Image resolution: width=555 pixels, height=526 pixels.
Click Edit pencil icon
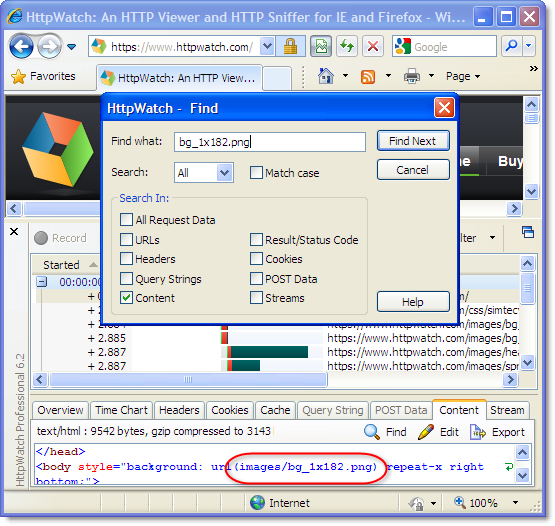(x=426, y=432)
